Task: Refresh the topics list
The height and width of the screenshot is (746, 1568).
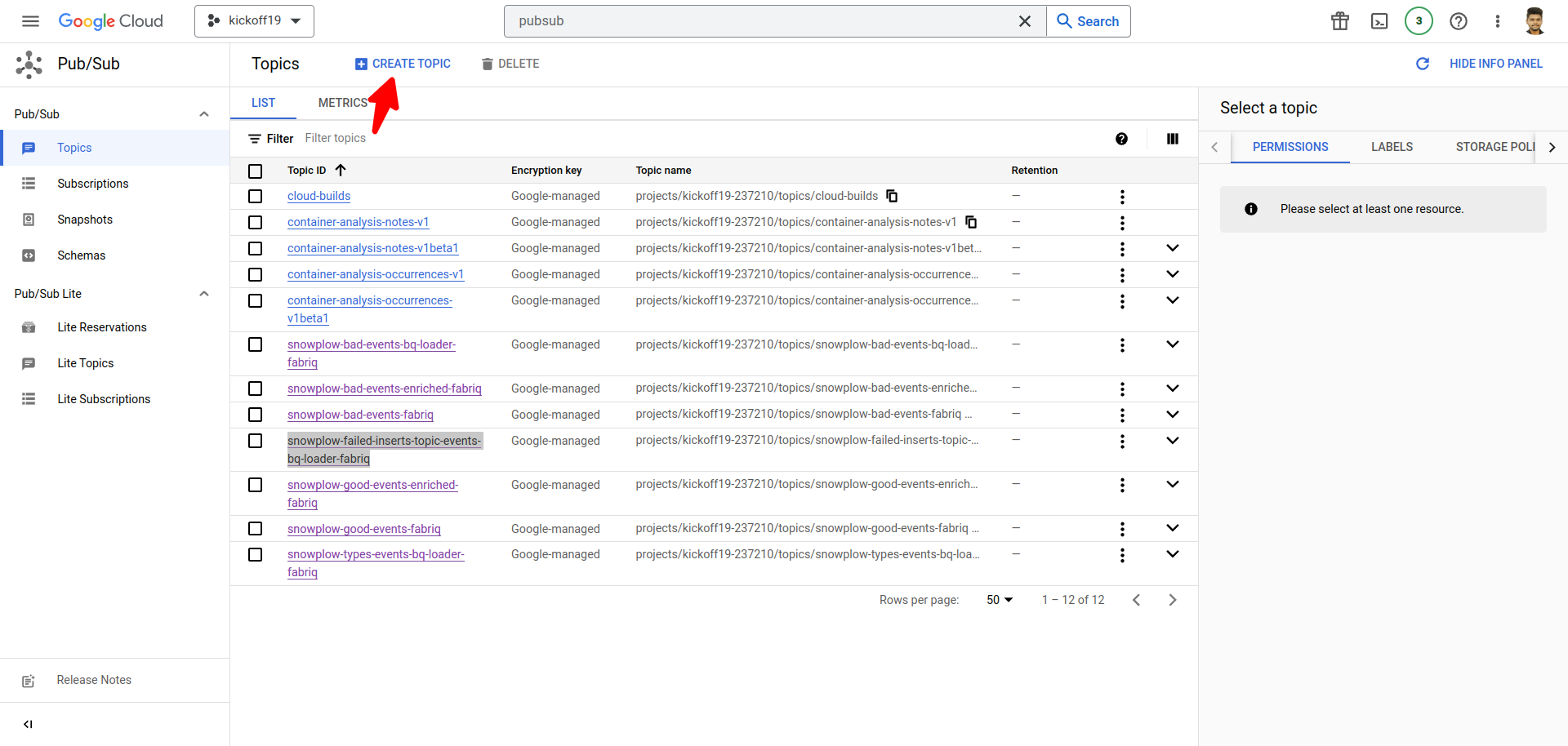Action: click(x=1422, y=64)
